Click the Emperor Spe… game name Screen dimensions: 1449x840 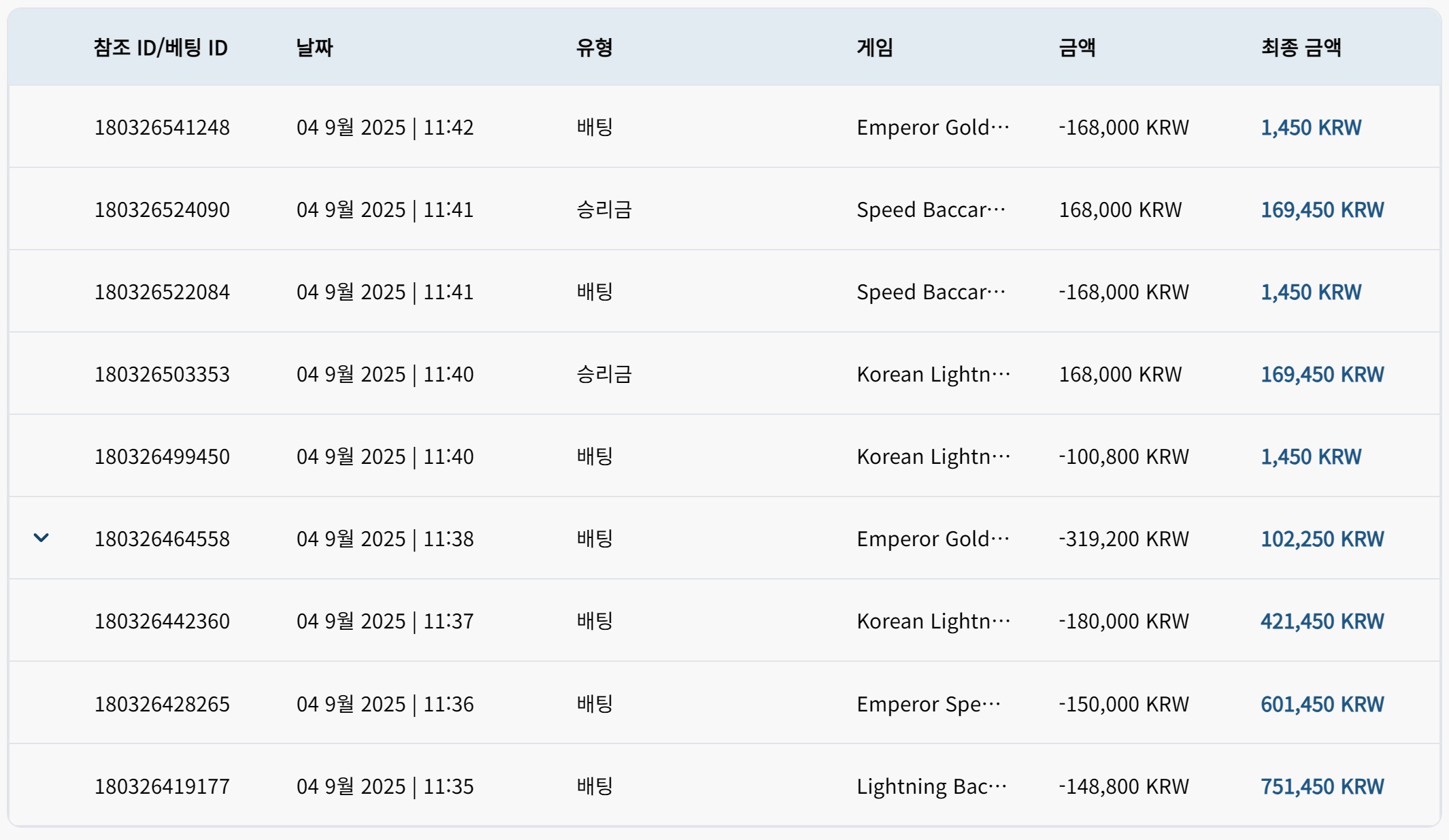(929, 704)
